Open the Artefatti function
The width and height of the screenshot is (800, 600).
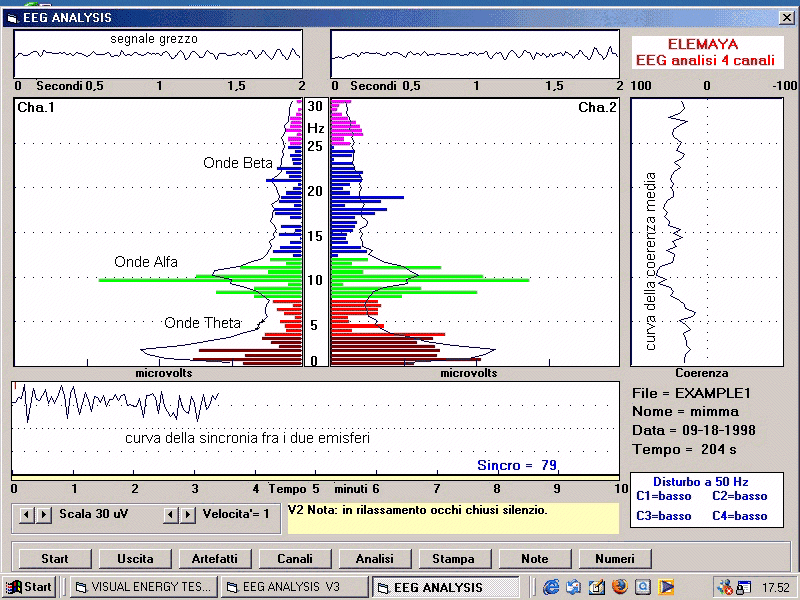[x=215, y=559]
